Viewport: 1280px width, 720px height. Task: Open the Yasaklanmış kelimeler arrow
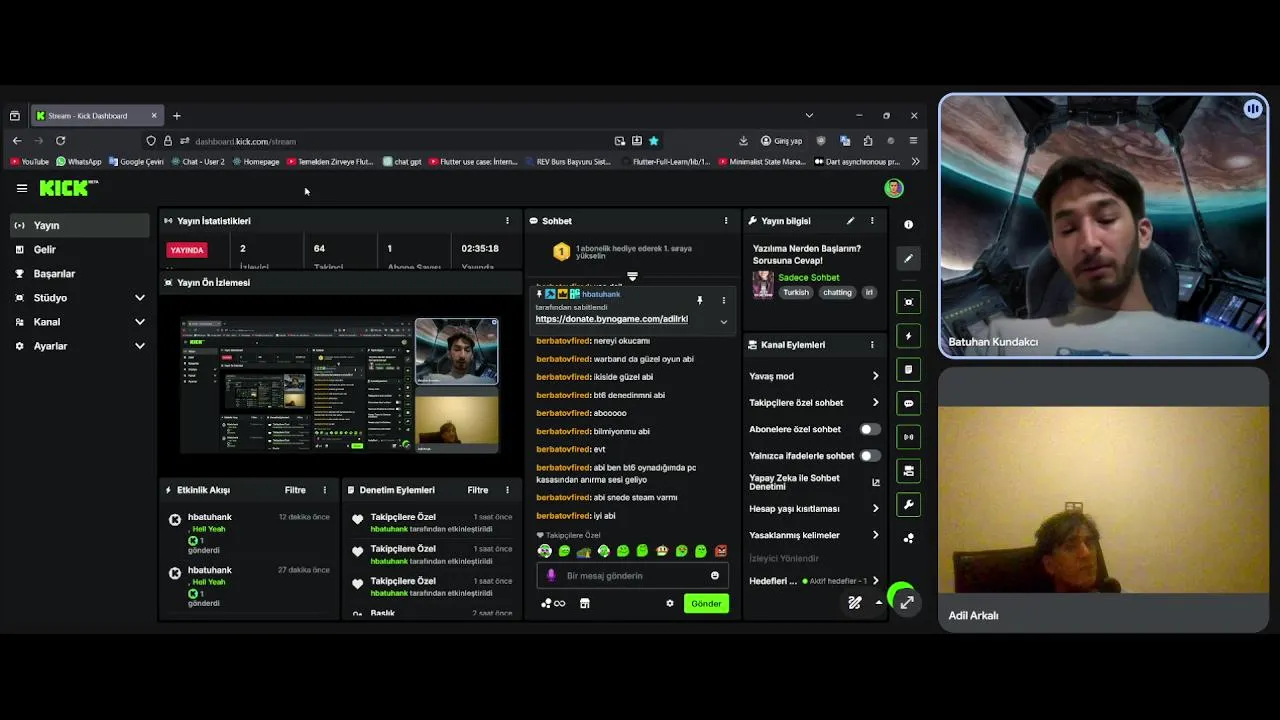pyautogui.click(x=875, y=535)
